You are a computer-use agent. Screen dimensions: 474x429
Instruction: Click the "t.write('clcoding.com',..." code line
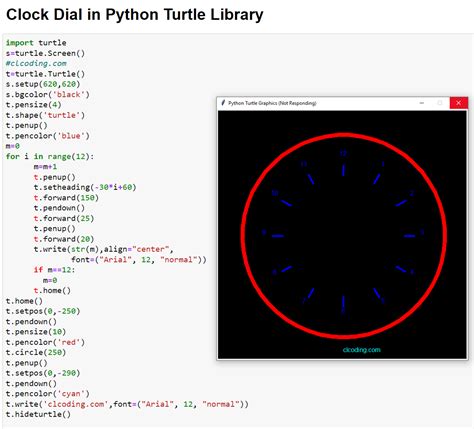coord(127,404)
